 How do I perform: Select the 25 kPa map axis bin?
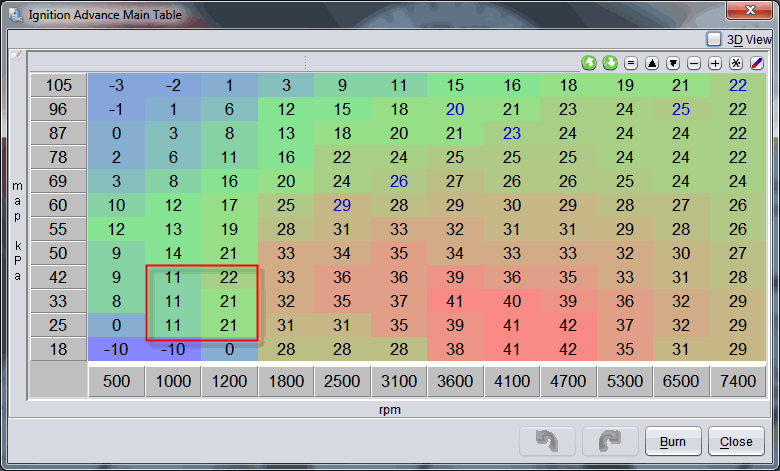(59, 325)
